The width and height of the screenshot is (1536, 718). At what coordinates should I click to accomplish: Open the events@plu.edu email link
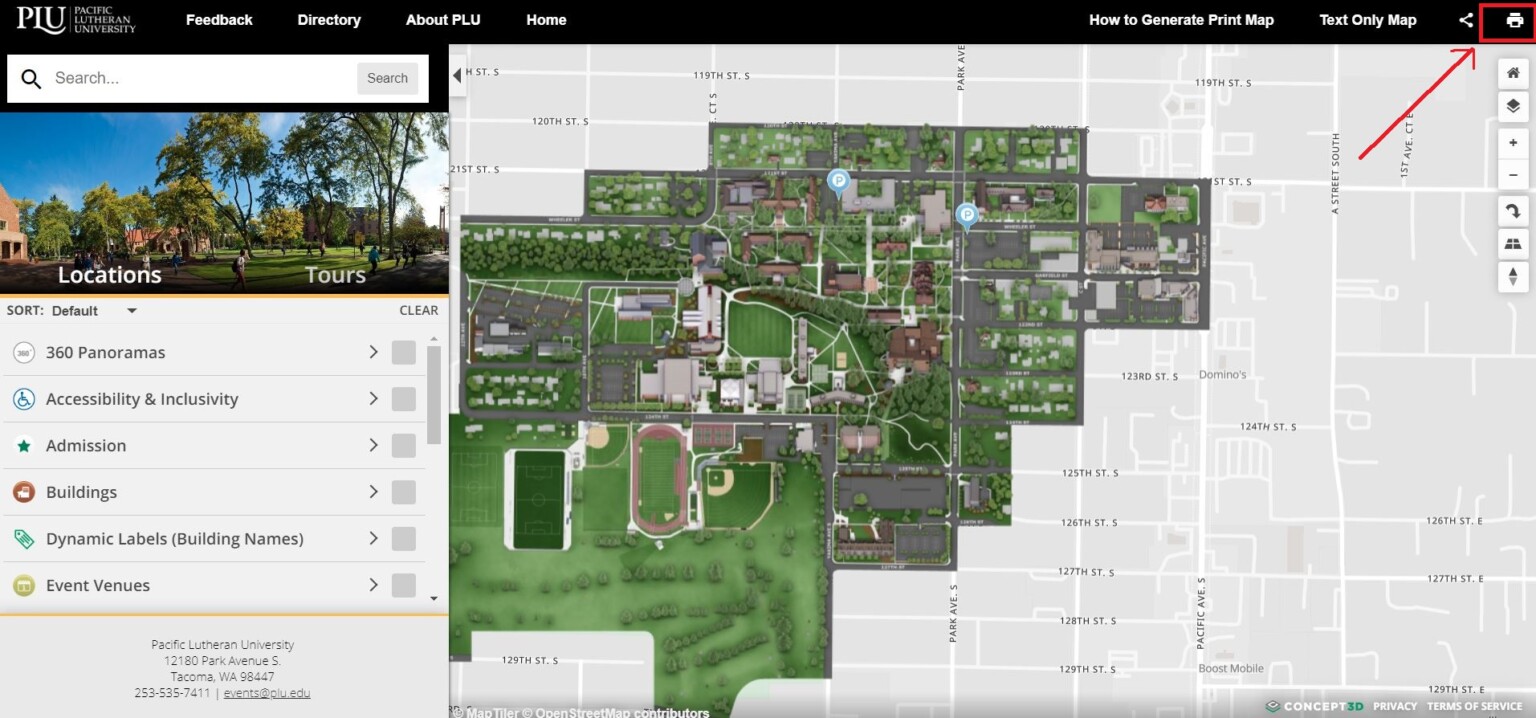[x=267, y=692]
